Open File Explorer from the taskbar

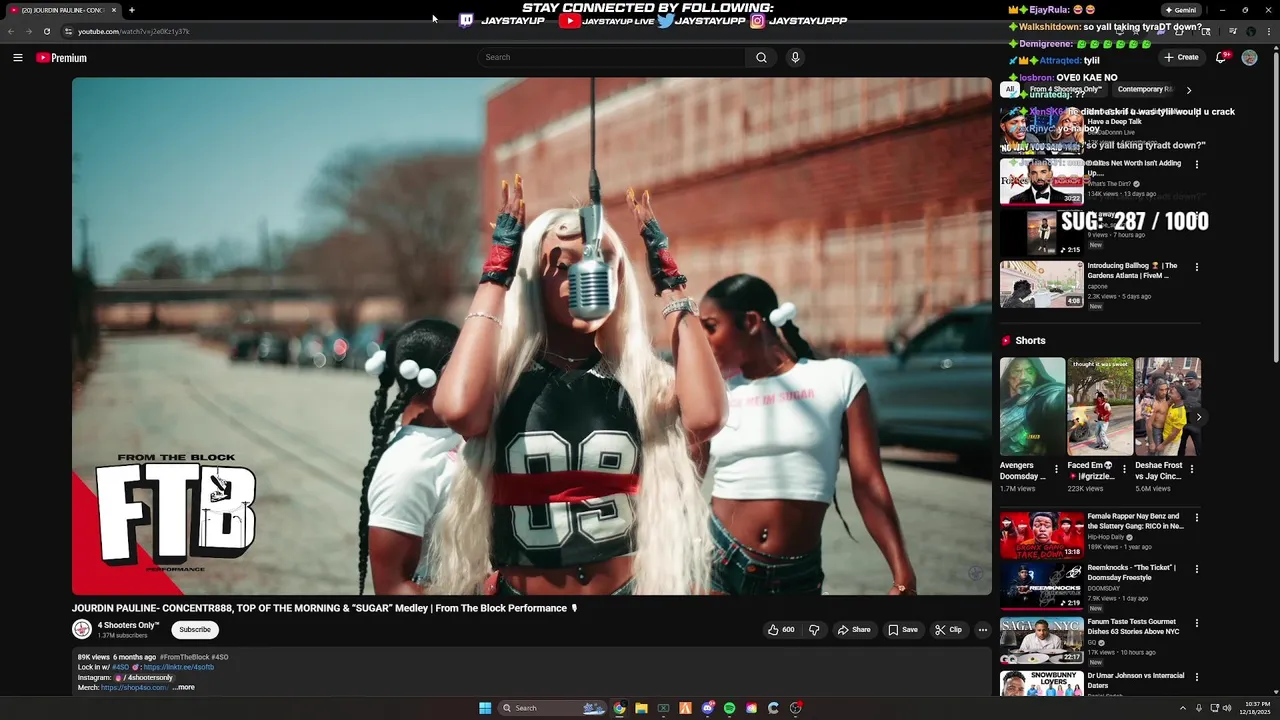tap(641, 708)
